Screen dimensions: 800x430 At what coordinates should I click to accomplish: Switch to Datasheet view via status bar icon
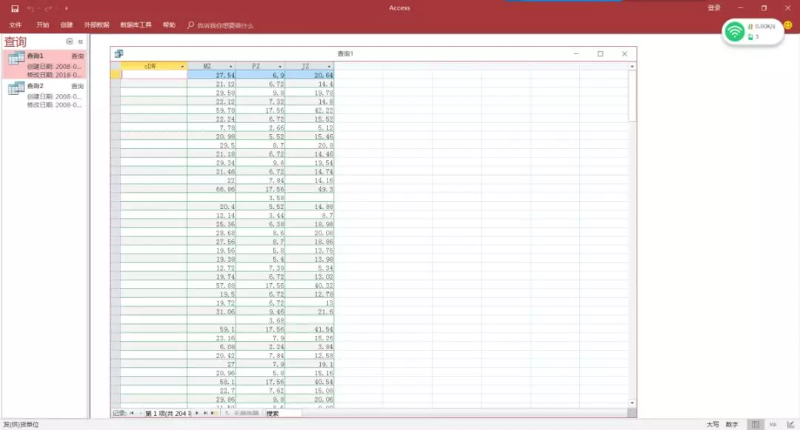pos(755,424)
